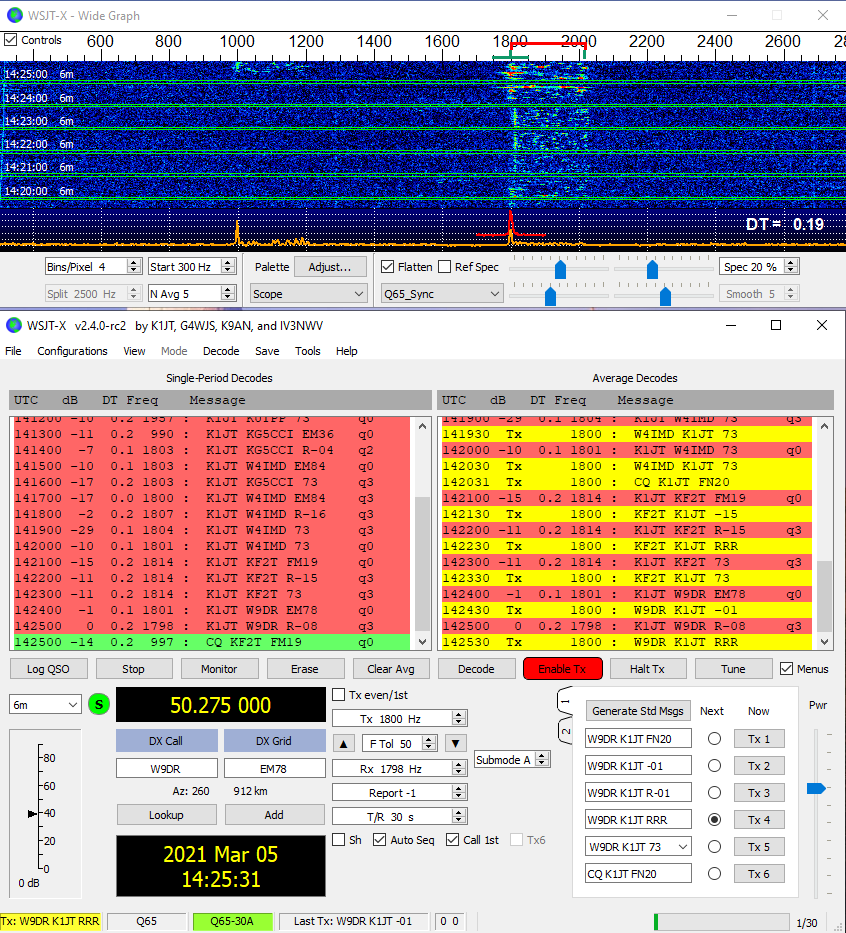Viewport: 846px width, 933px height.
Task: Open the Configurations menu
Action: click(73, 351)
